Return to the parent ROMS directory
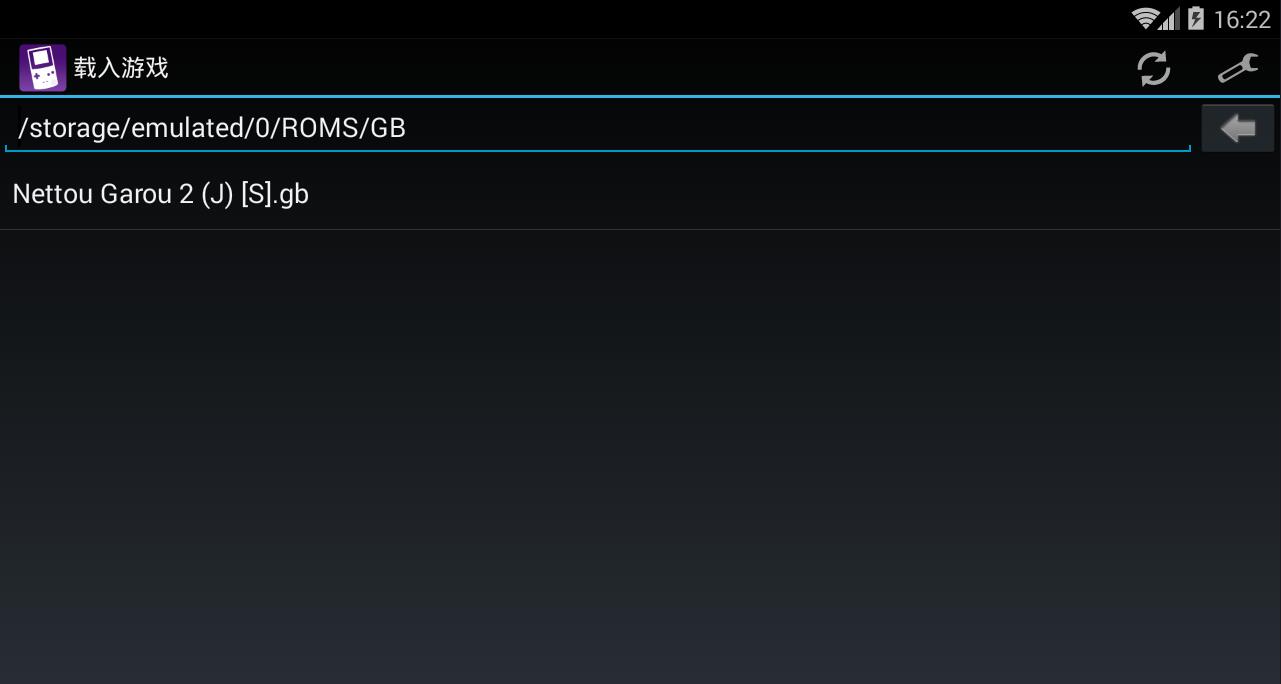Screen dimensions: 1281x684 point(1238,128)
